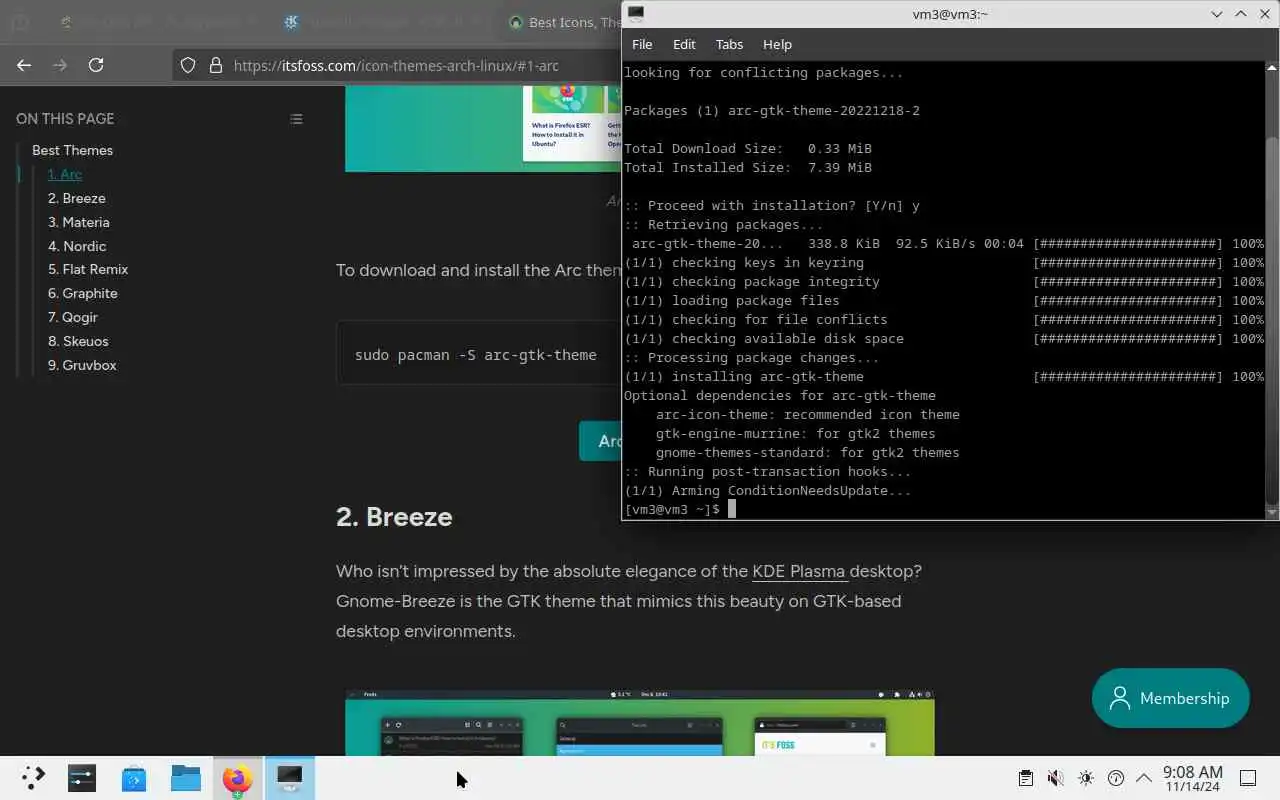Open the terminal Help menu

pyautogui.click(x=777, y=44)
